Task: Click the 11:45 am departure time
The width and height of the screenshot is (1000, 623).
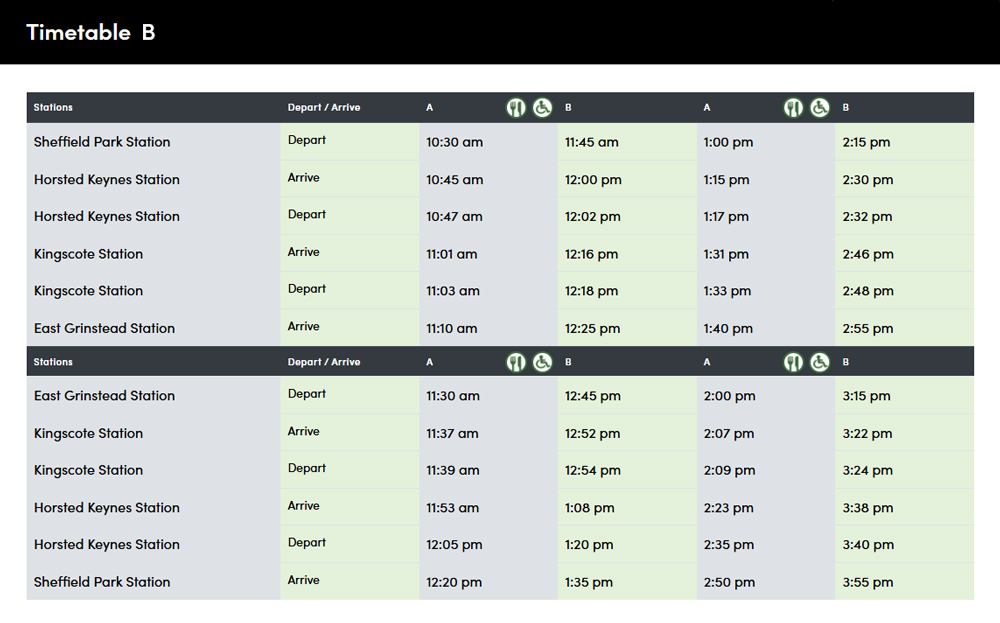Action: pyautogui.click(x=591, y=142)
